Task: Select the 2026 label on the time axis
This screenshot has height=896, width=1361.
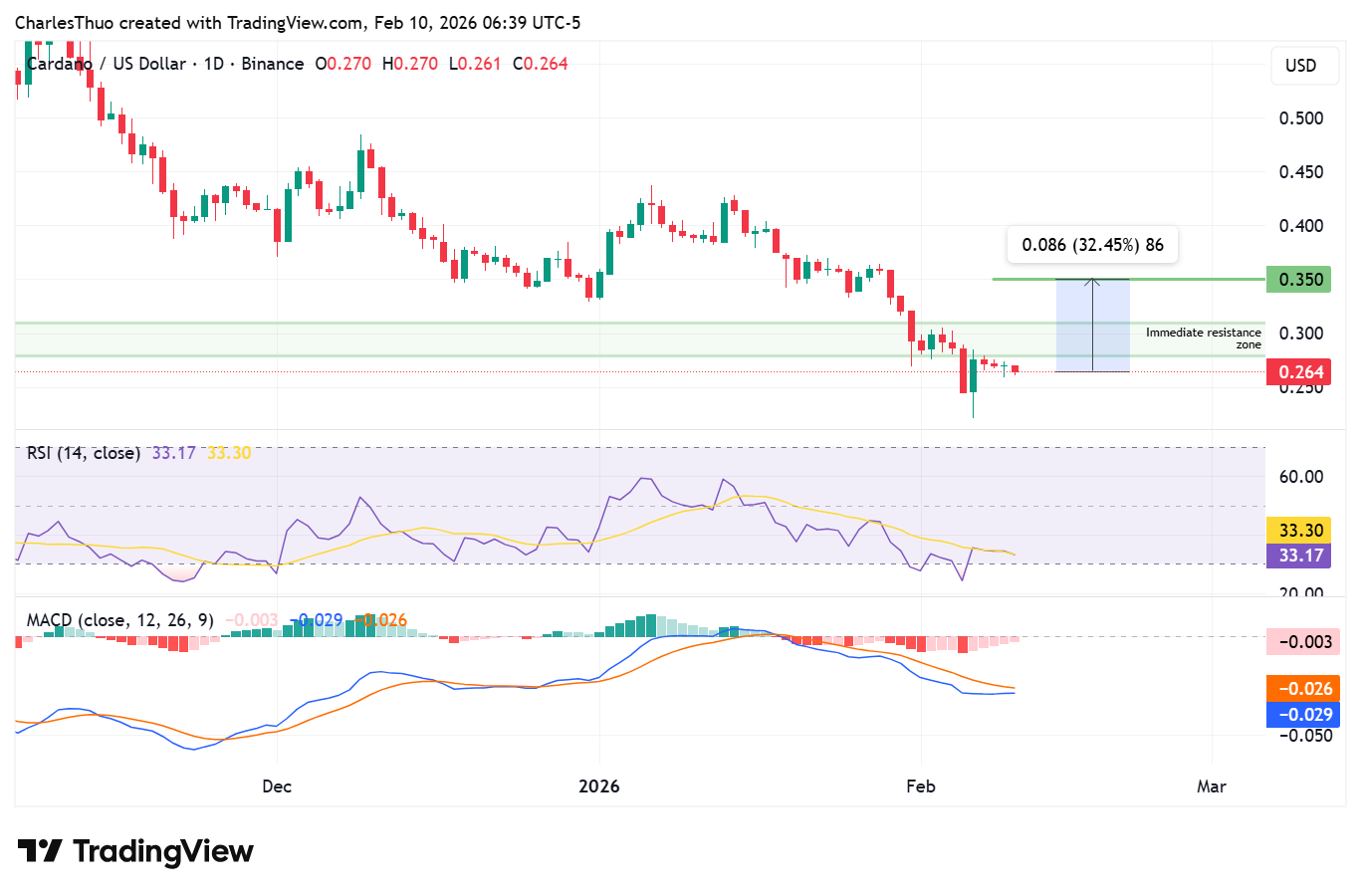Action: coord(597,786)
